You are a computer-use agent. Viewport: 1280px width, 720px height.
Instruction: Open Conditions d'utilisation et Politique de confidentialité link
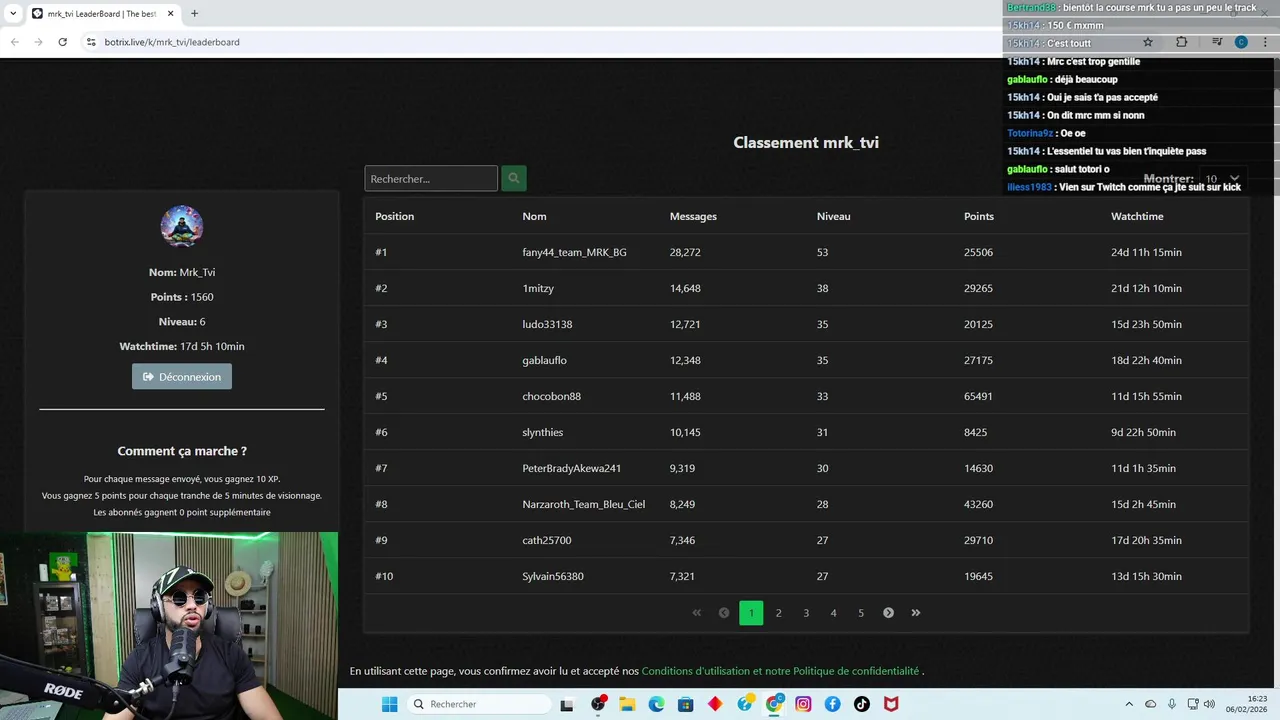780,671
